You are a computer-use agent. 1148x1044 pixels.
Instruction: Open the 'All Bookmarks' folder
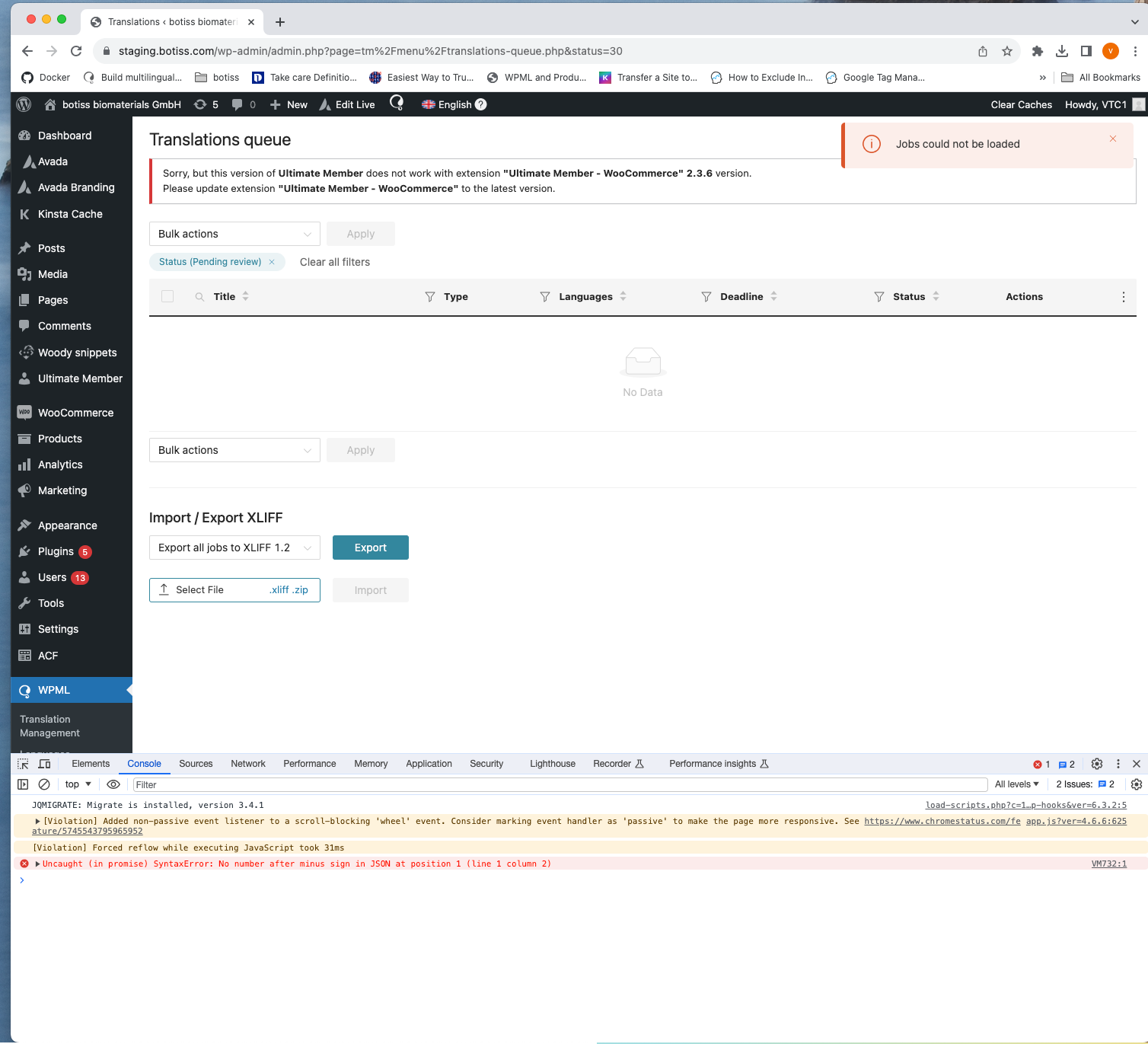click(1101, 78)
